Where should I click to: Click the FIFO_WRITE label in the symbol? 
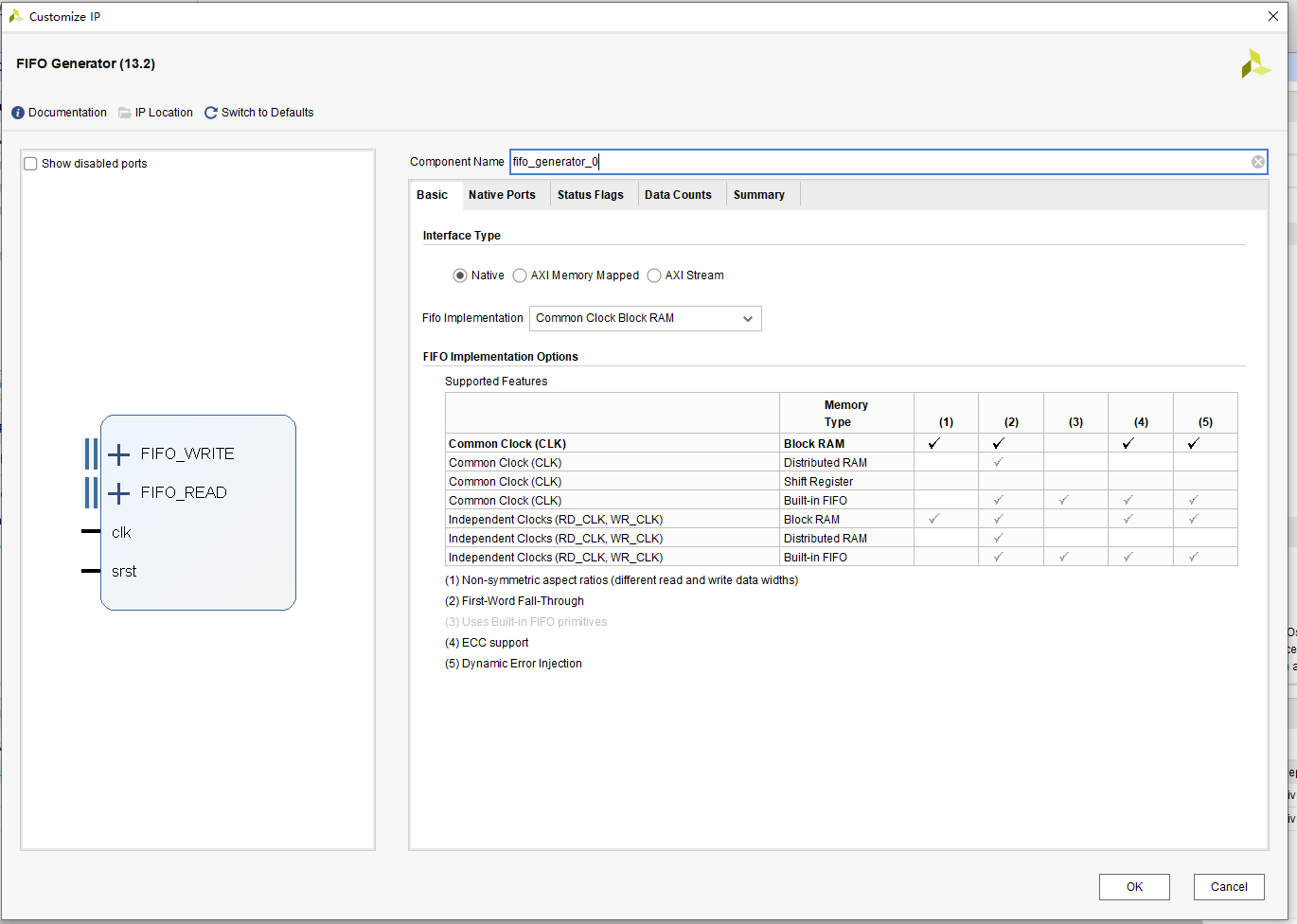187,454
